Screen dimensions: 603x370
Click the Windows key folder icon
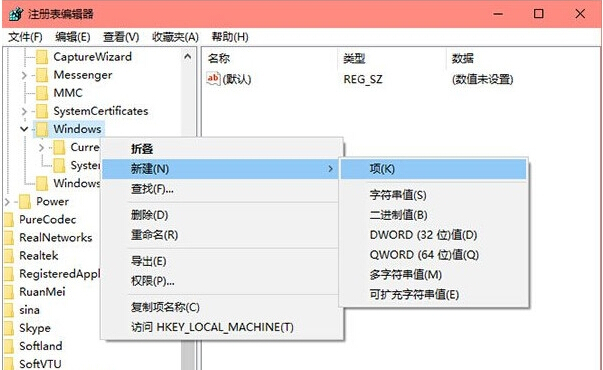(42, 129)
